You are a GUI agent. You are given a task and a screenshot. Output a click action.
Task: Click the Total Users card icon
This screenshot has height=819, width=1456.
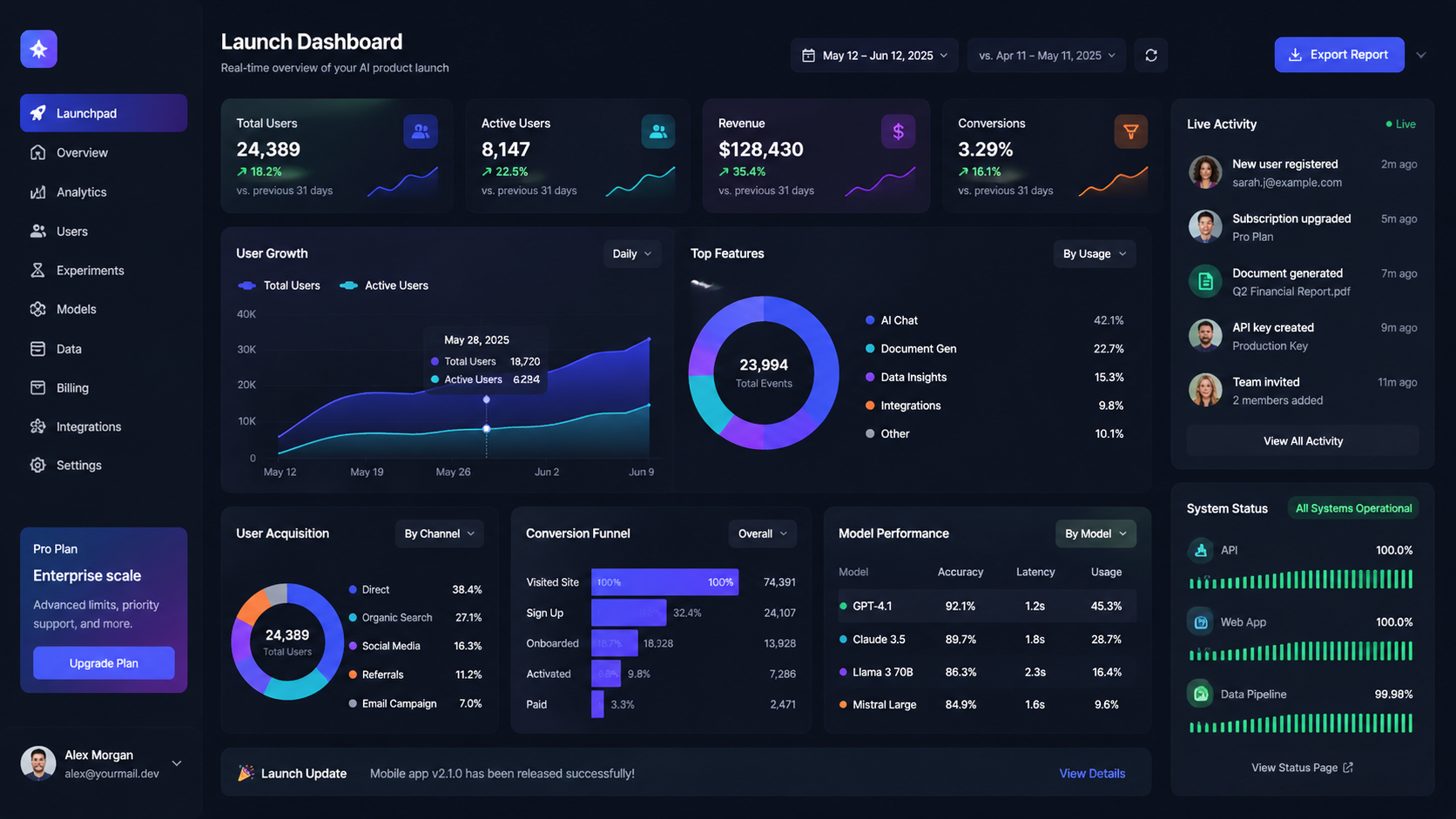[421, 131]
